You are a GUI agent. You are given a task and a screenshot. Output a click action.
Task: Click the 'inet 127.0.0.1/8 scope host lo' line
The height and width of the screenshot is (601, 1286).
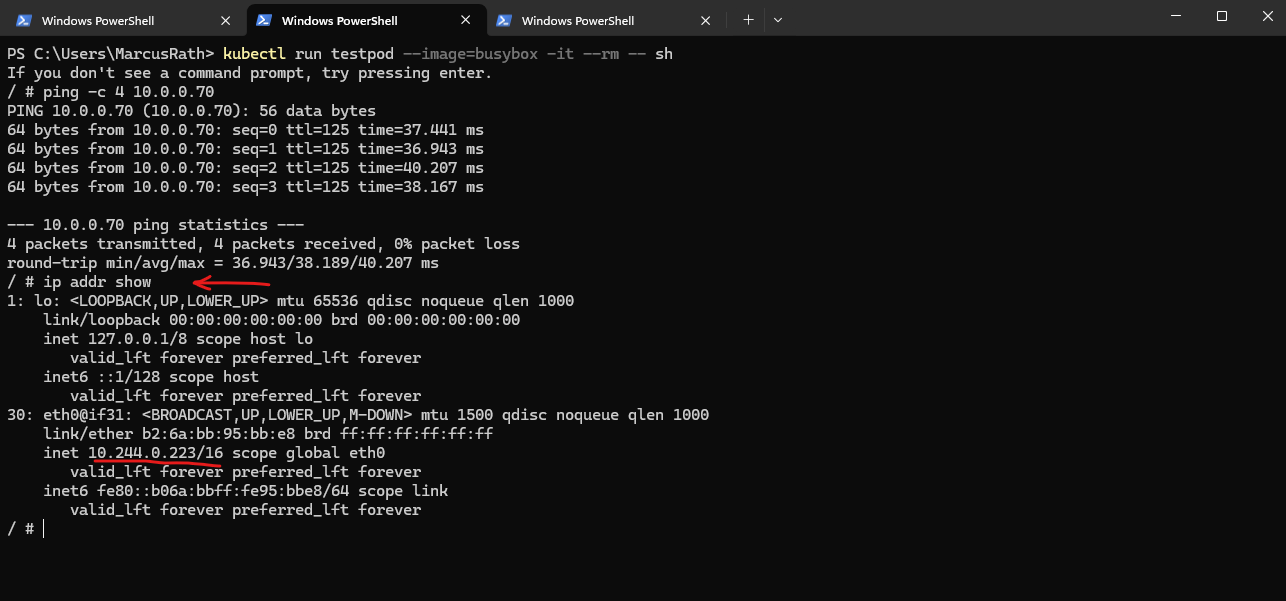coord(178,339)
